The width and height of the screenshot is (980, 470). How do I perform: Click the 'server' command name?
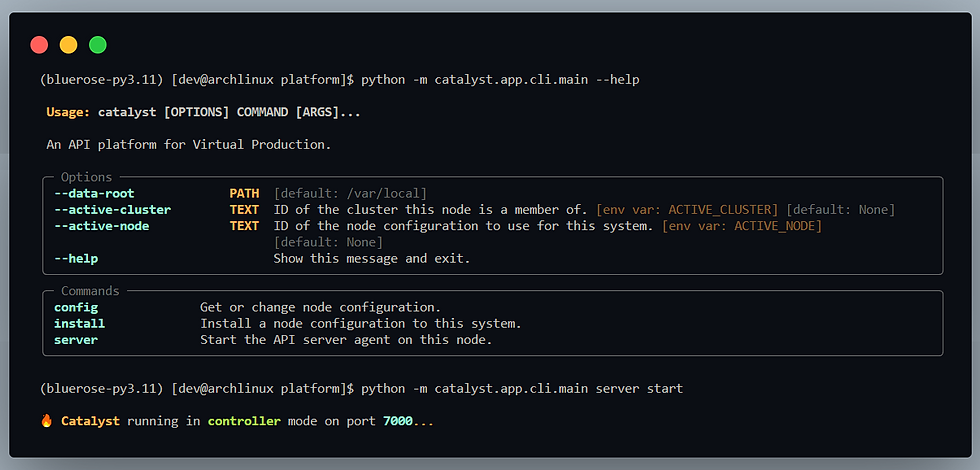coord(76,340)
